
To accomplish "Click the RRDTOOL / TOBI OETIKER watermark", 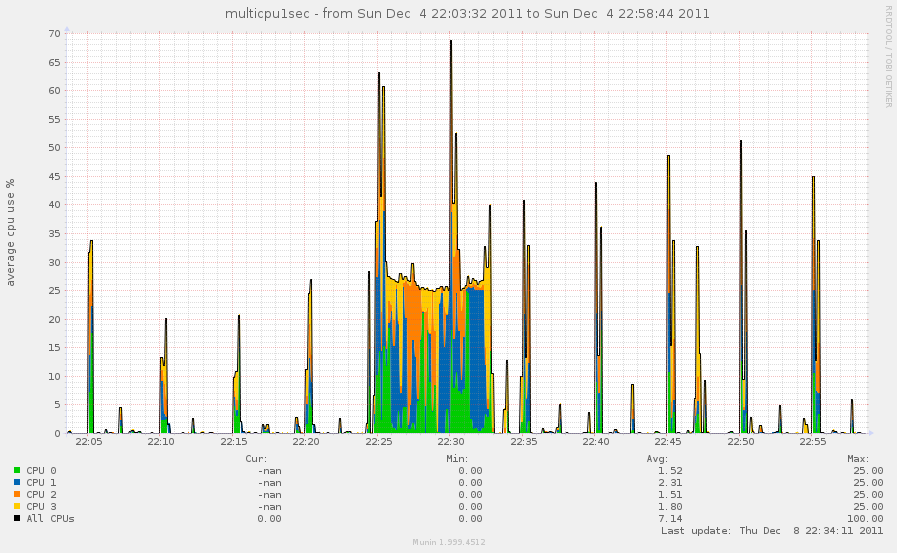I will tap(887, 56).
